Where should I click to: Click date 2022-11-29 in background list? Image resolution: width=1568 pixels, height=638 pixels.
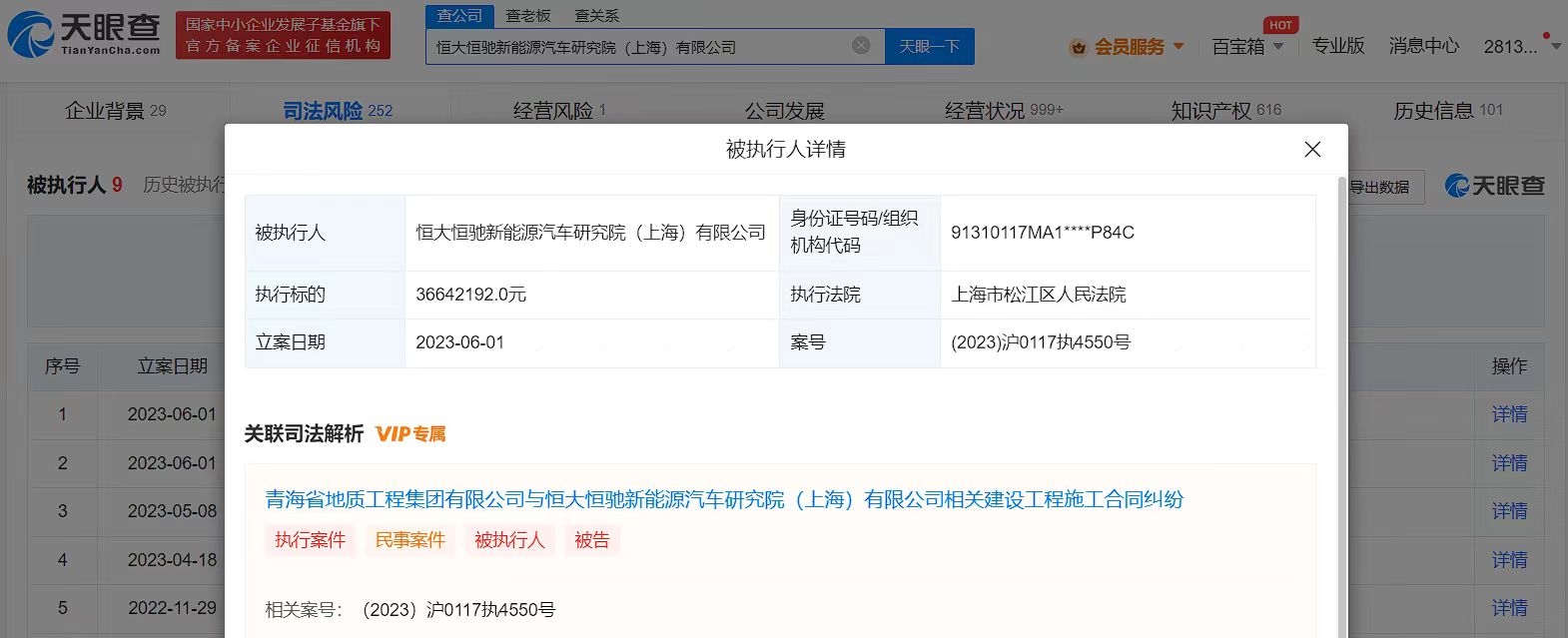point(172,608)
